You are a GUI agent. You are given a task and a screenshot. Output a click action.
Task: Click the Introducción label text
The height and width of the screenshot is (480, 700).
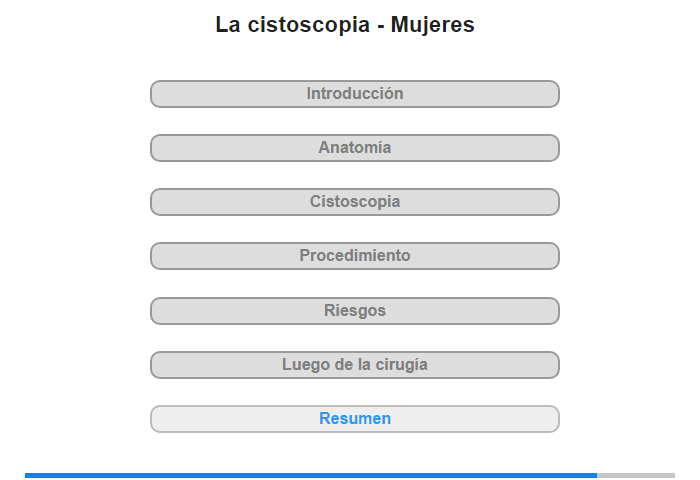[354, 93]
